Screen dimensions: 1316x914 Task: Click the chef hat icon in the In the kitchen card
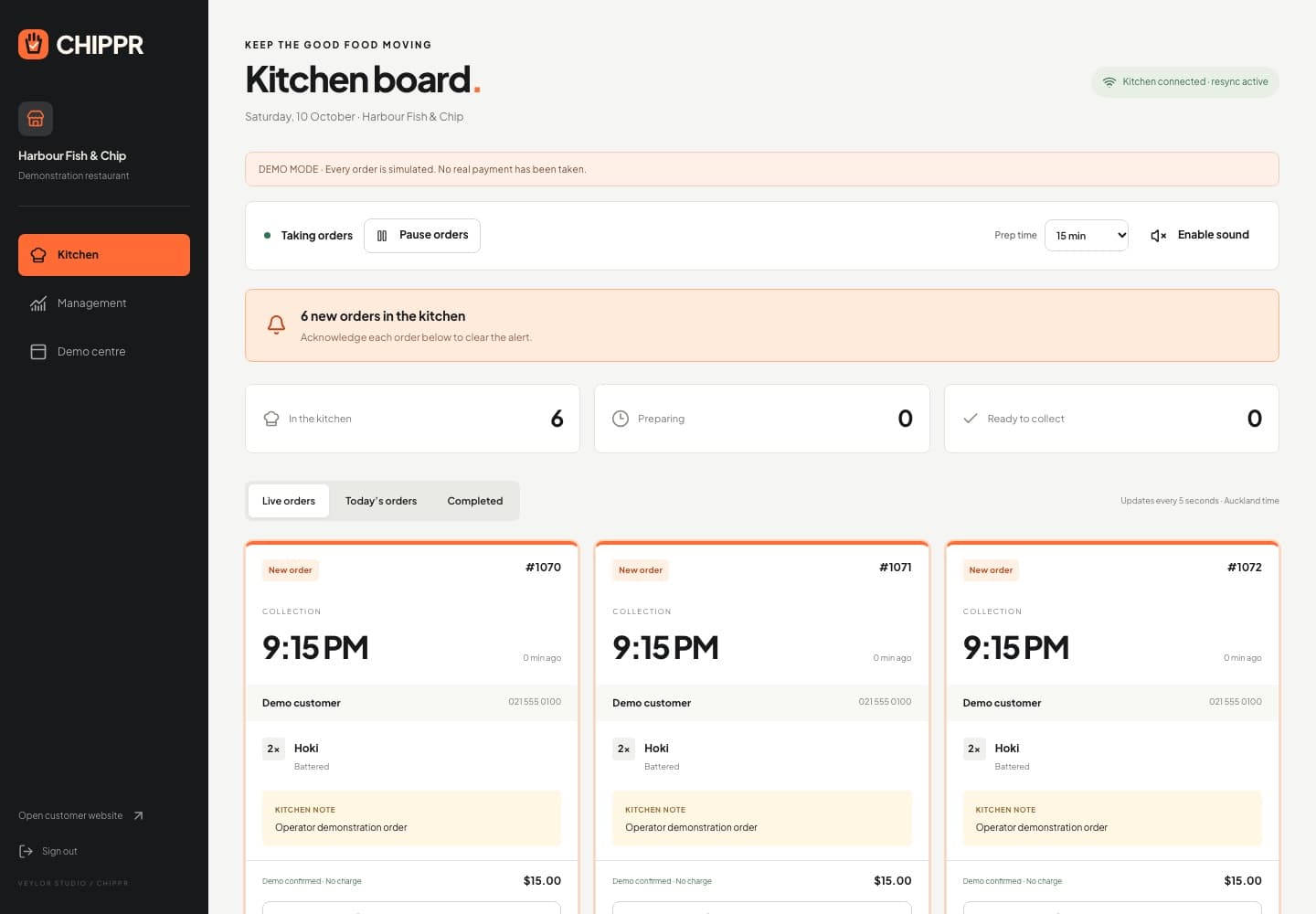click(271, 419)
